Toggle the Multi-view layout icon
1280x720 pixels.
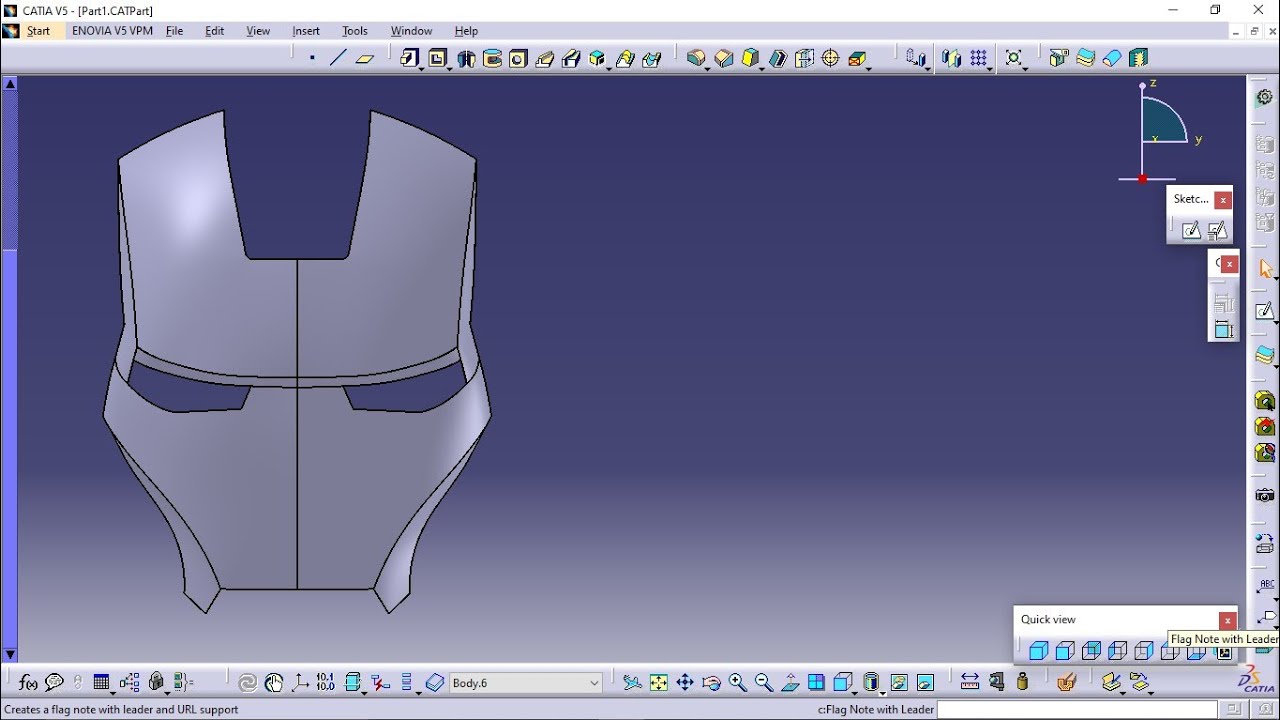click(x=816, y=683)
